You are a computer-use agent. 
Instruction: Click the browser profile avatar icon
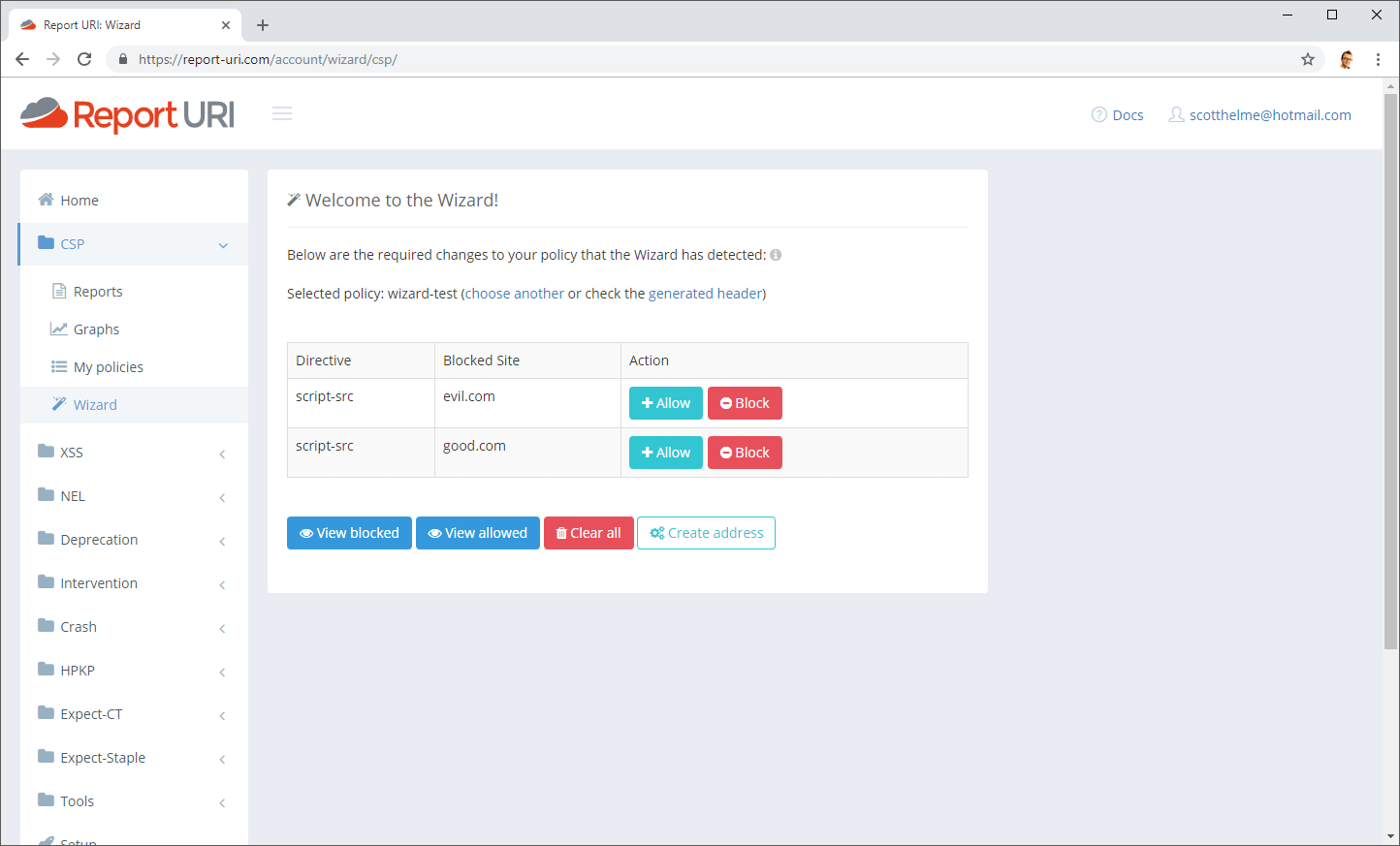coord(1346,59)
